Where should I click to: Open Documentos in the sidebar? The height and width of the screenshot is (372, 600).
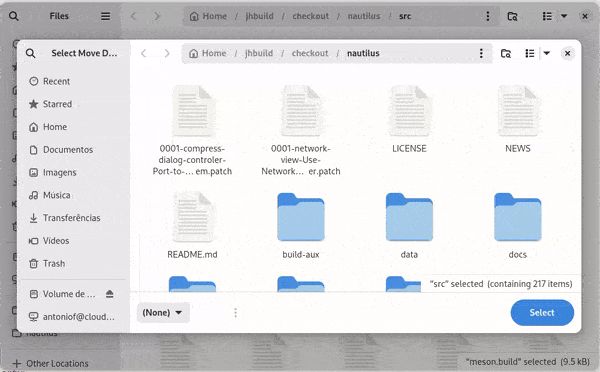click(x=73, y=150)
